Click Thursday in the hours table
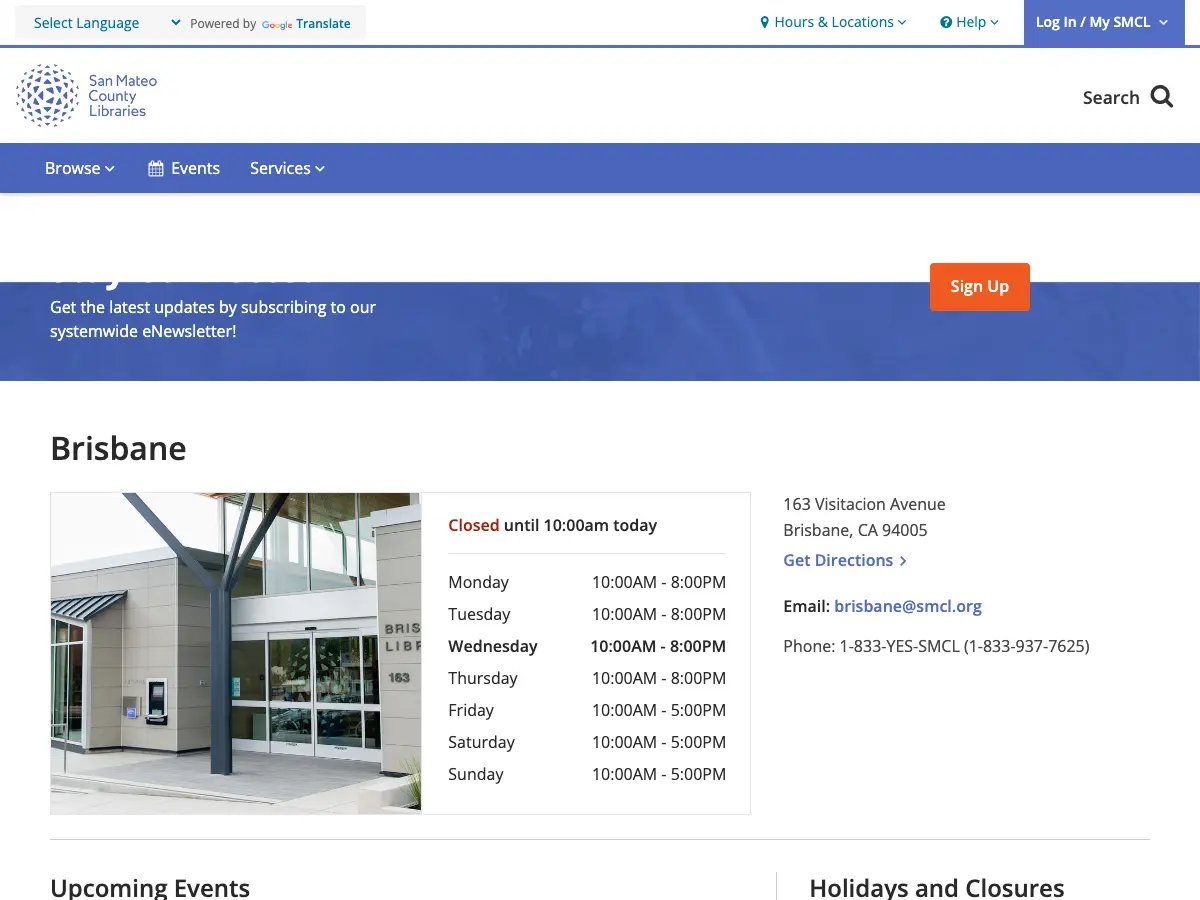 point(483,678)
